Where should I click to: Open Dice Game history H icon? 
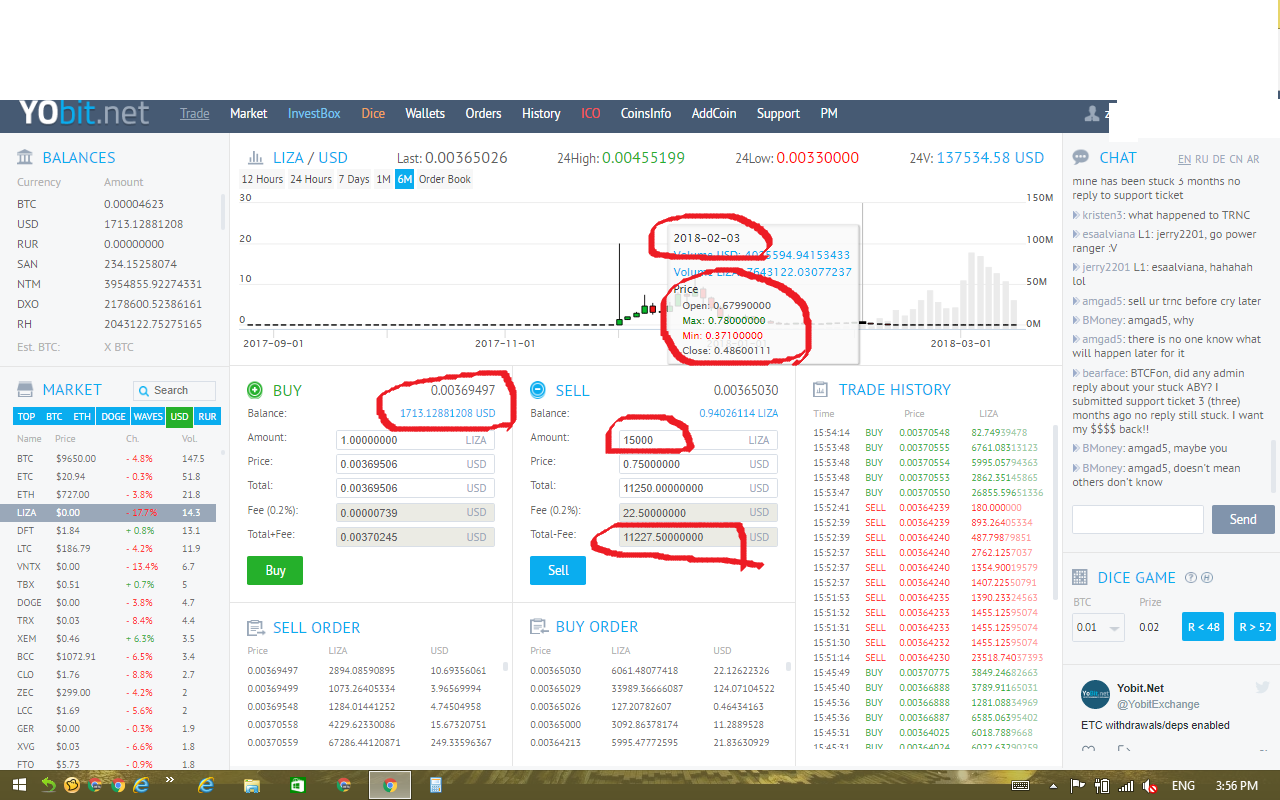coord(1207,578)
